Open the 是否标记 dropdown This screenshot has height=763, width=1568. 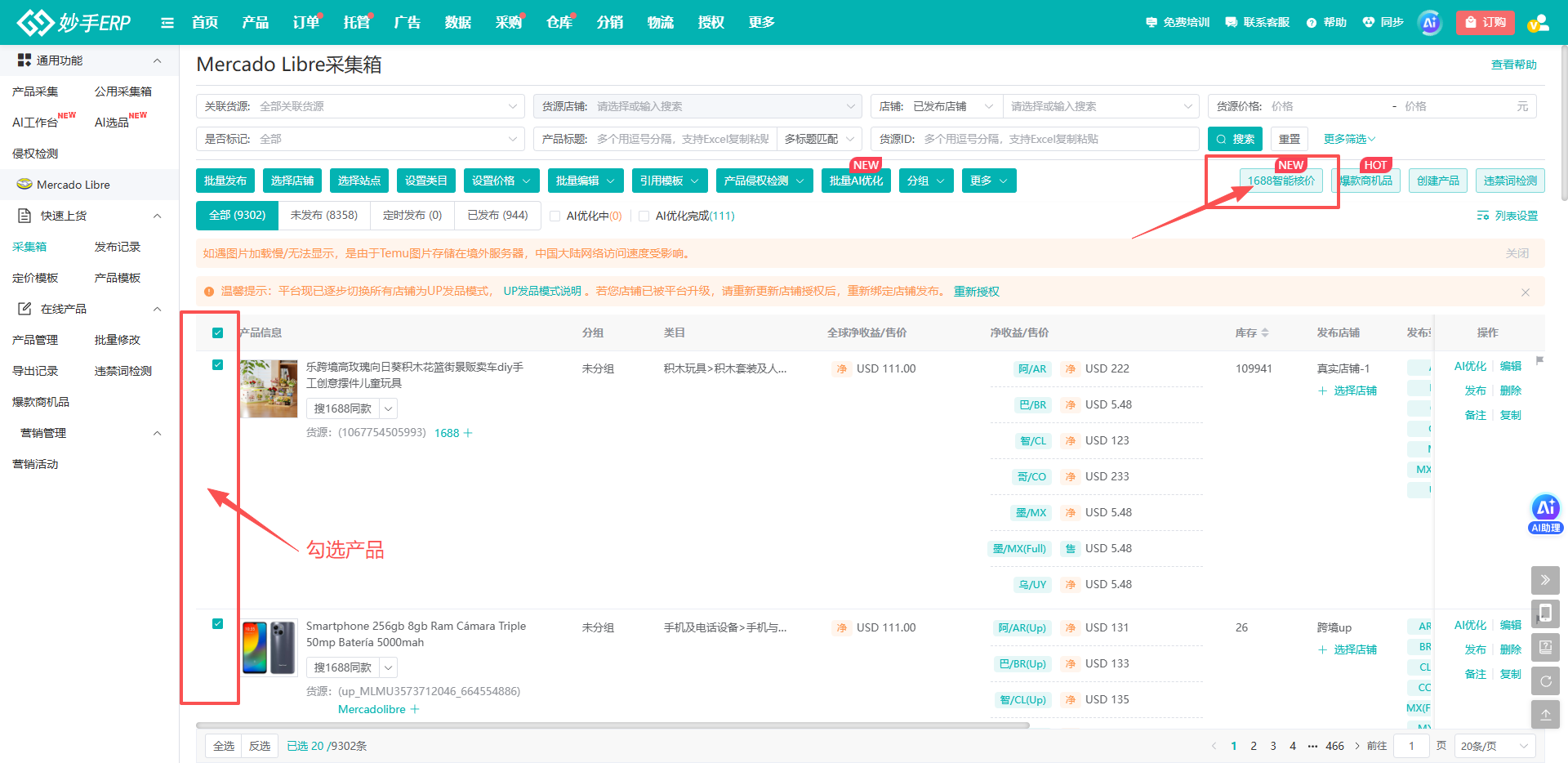[x=360, y=139]
